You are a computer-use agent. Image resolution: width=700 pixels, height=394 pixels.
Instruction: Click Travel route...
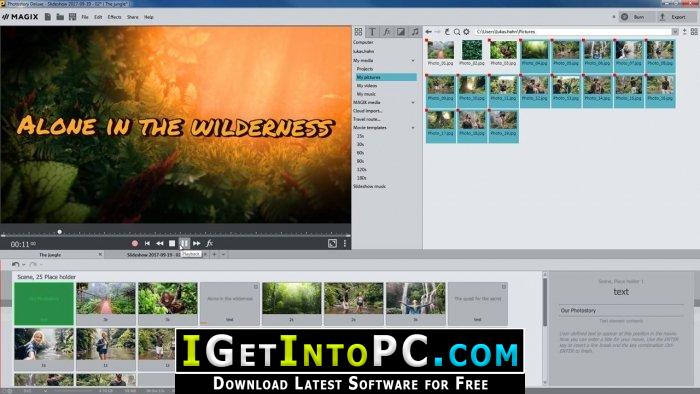[x=367, y=119]
